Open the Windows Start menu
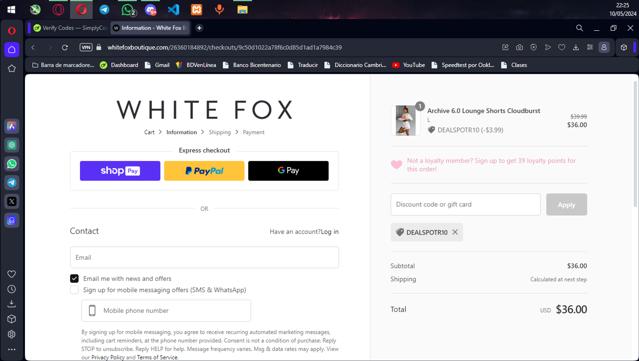This screenshot has height=361, width=639. (x=11, y=9)
